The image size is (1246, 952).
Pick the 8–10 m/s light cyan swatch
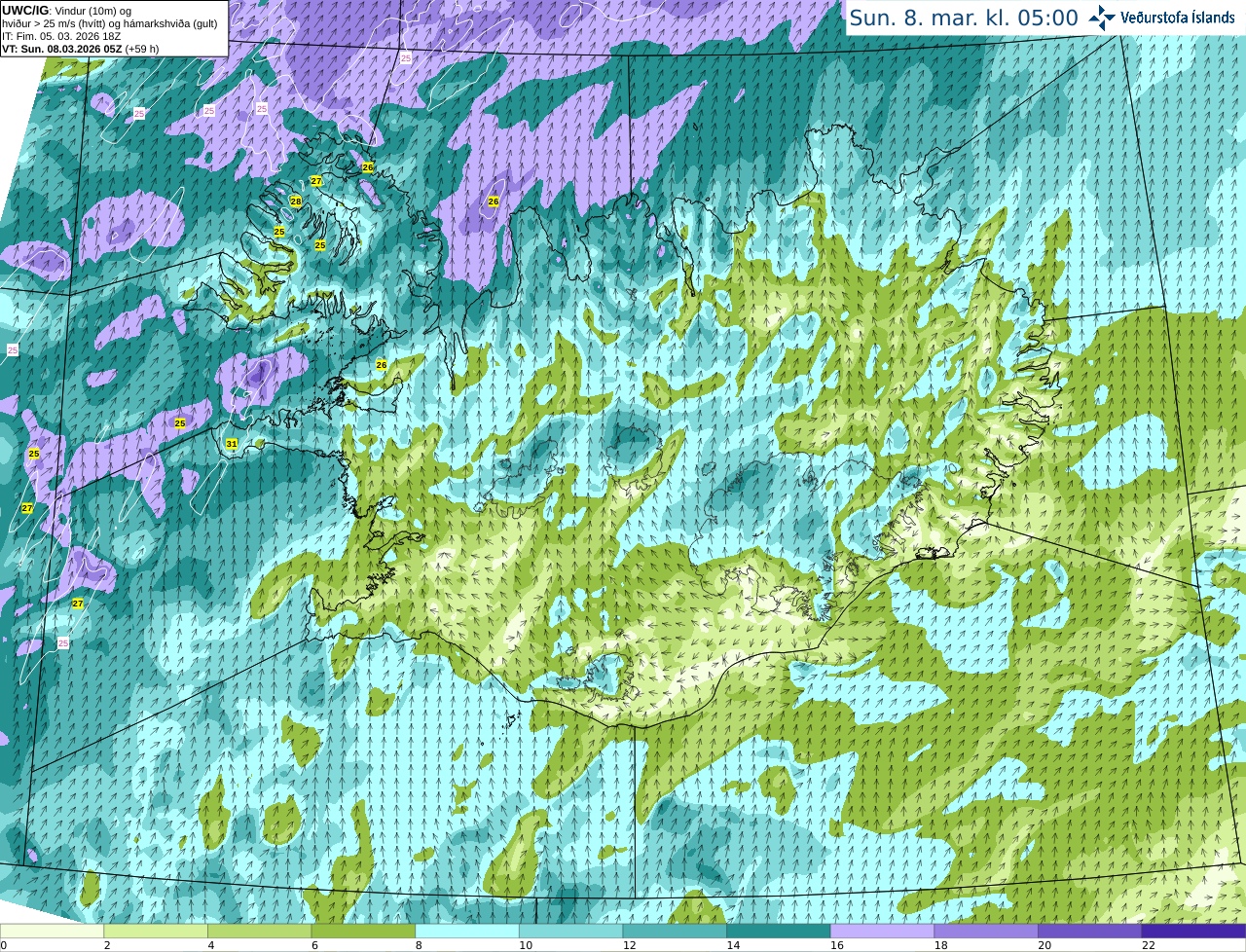tap(467, 931)
